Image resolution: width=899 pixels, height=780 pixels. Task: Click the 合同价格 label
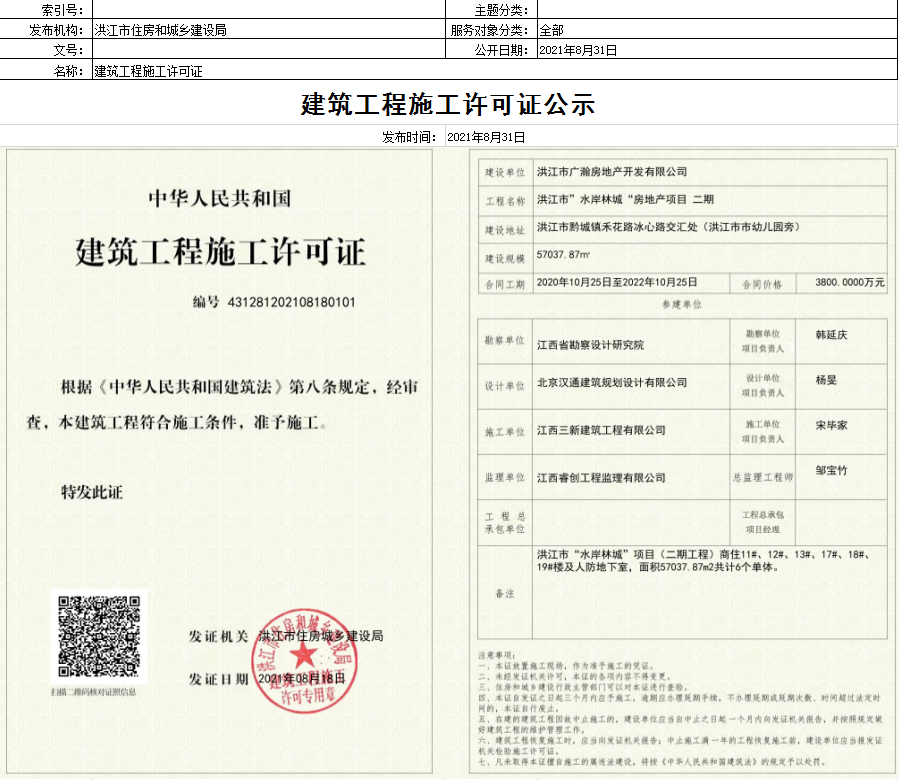[x=762, y=284]
